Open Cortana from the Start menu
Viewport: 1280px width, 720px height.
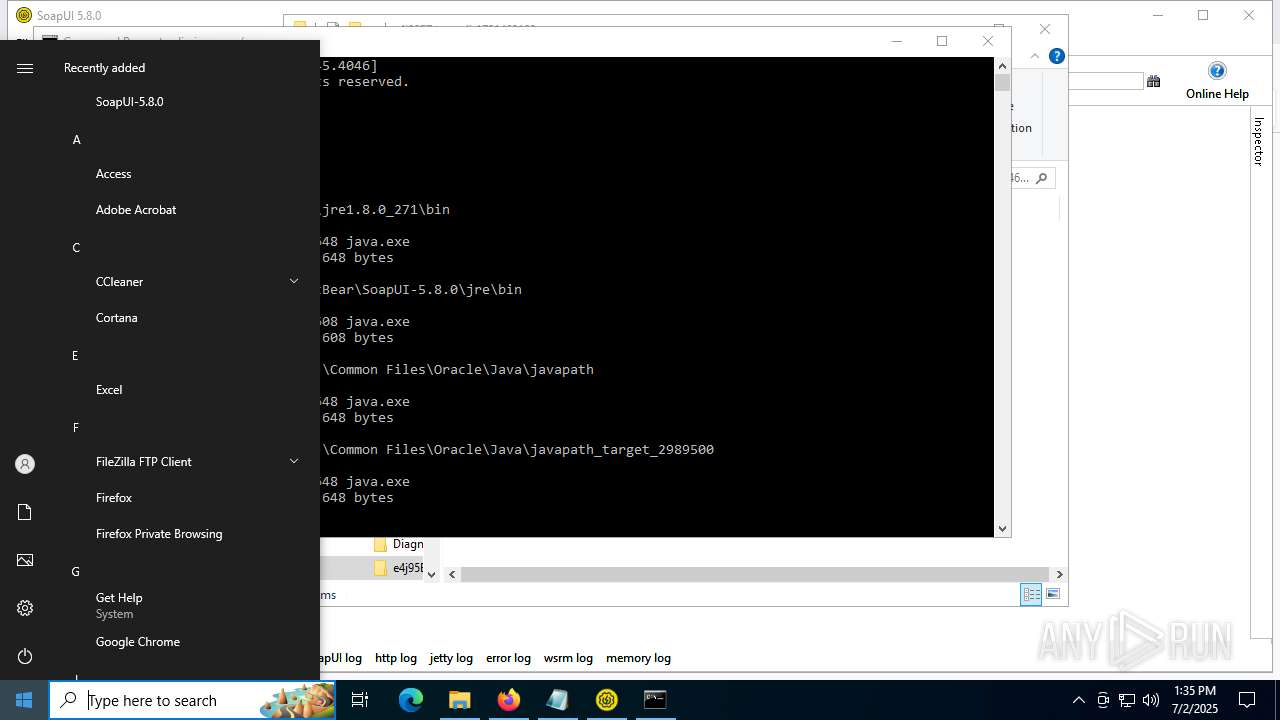pos(116,318)
